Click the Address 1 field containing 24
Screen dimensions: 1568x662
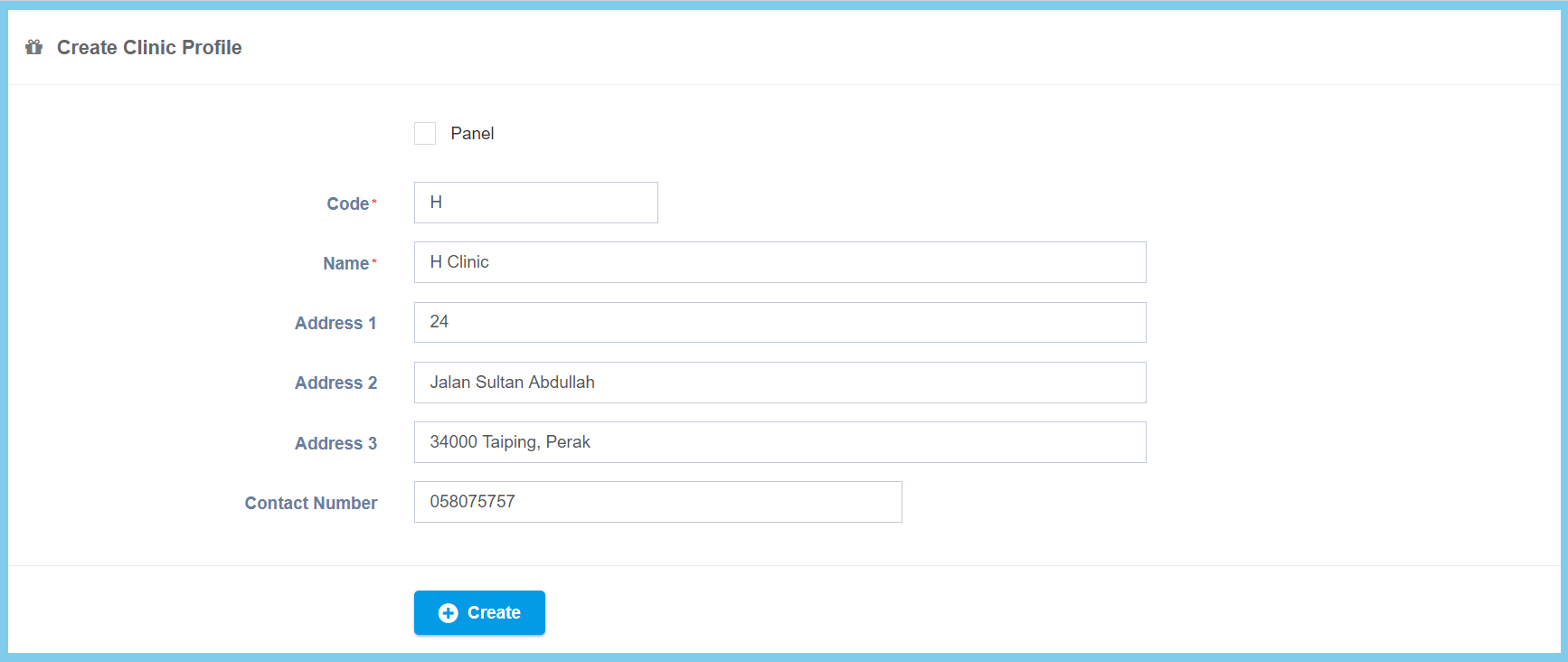pos(779,323)
